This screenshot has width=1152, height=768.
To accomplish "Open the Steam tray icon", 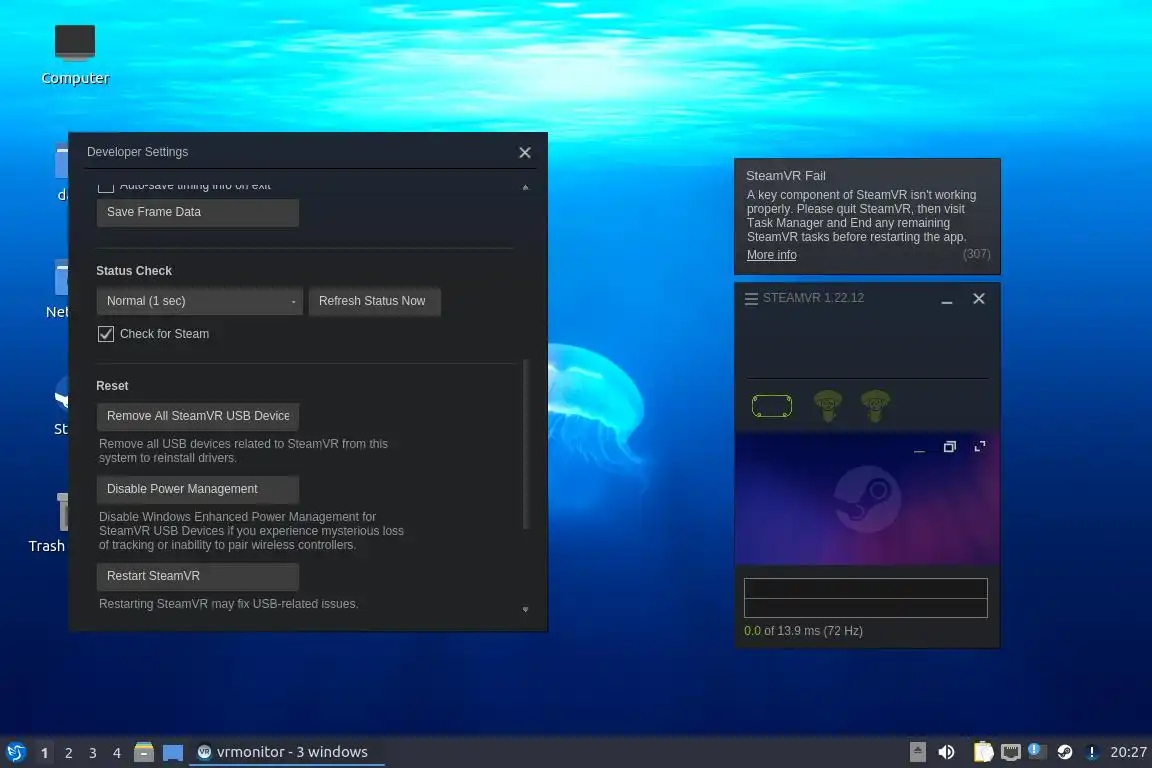I will pyautogui.click(x=1065, y=752).
